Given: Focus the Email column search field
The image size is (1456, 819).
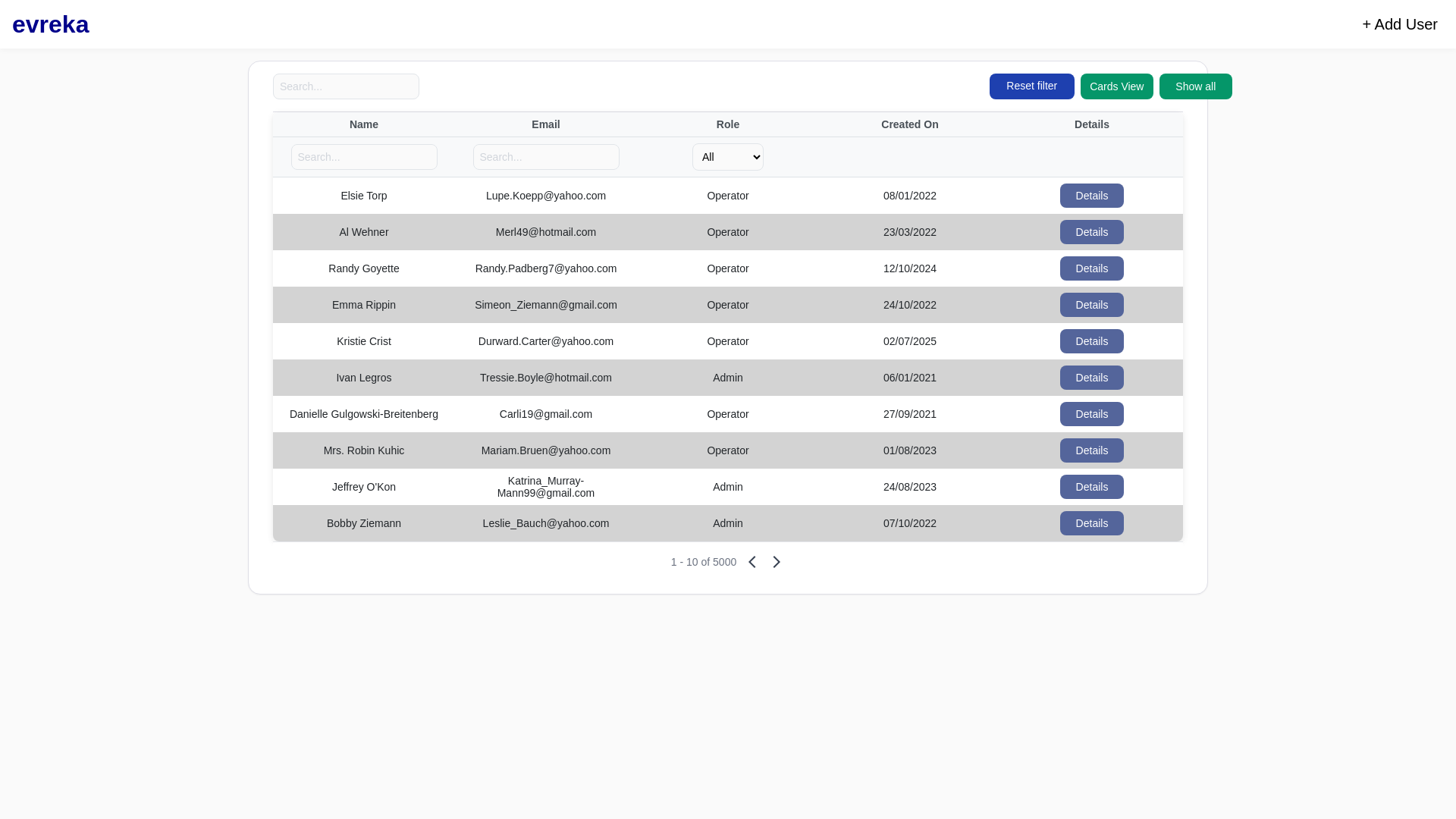Looking at the screenshot, I should [546, 157].
